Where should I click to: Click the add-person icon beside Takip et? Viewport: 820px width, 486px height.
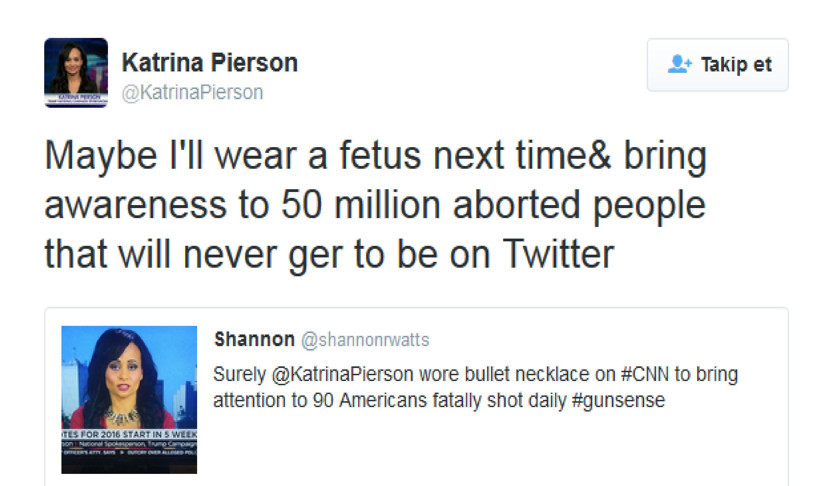[680, 65]
